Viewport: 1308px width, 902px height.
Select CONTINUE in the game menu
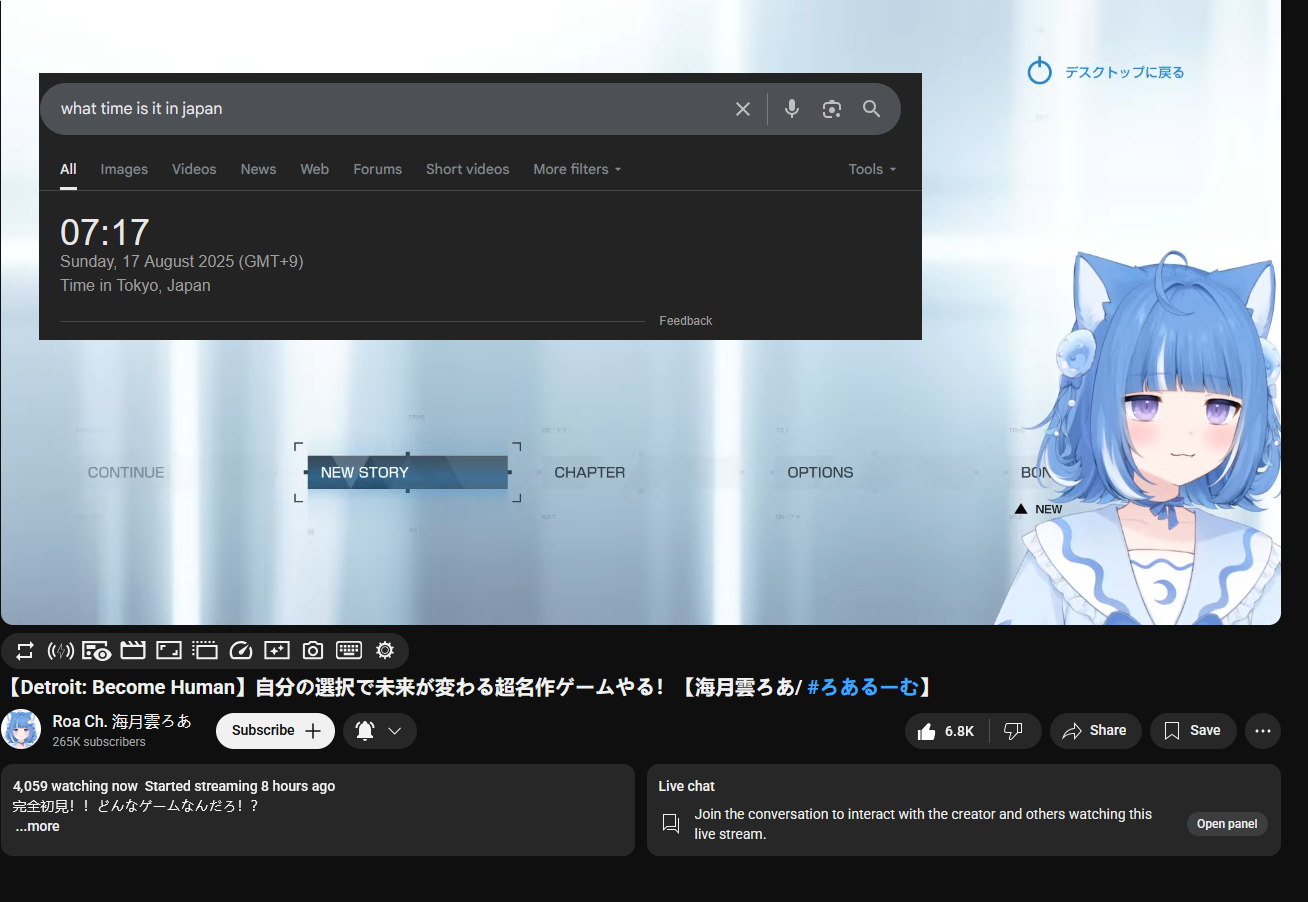click(126, 472)
